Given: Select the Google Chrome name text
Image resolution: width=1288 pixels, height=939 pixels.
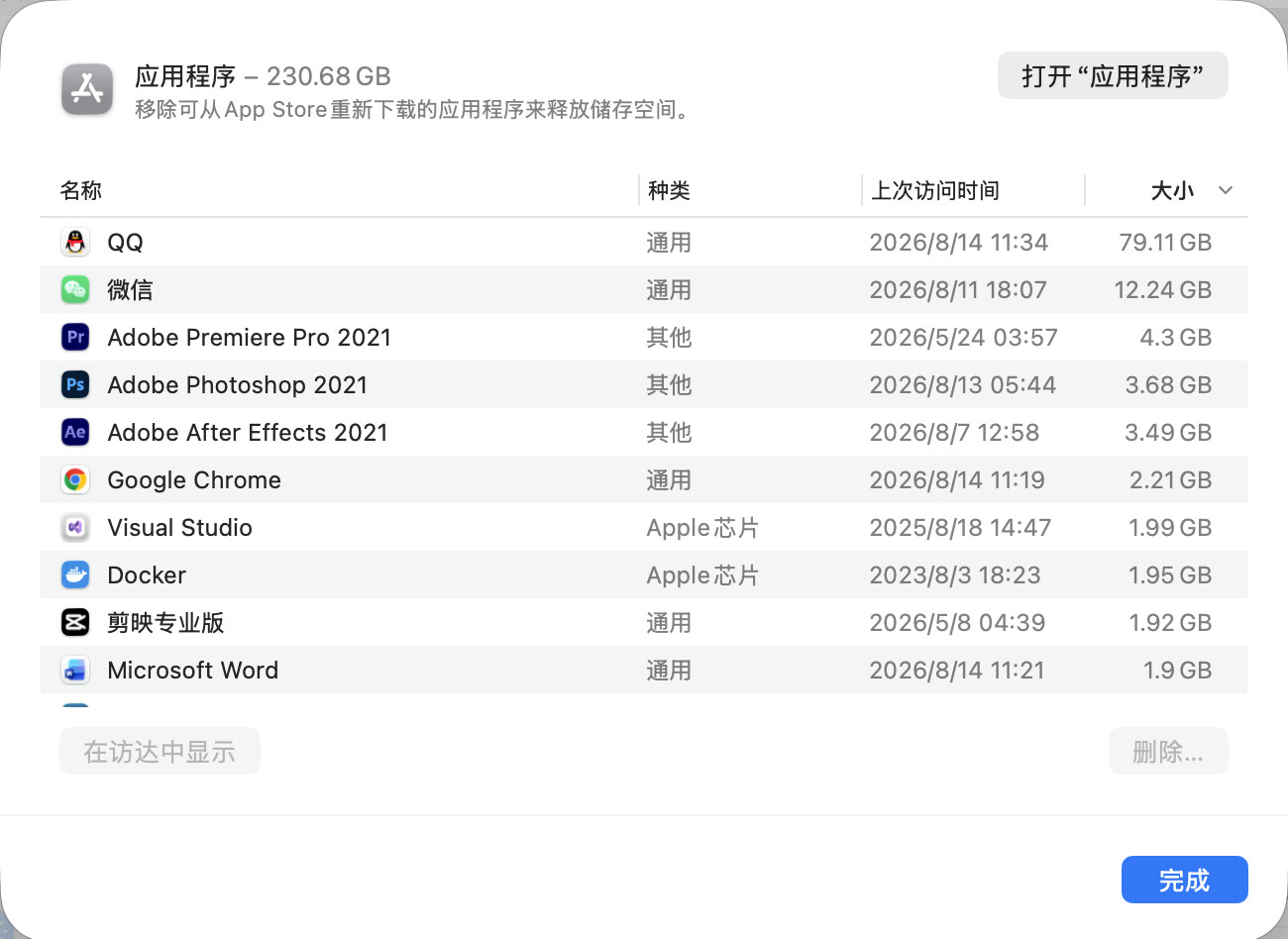Looking at the screenshot, I should click(194, 479).
